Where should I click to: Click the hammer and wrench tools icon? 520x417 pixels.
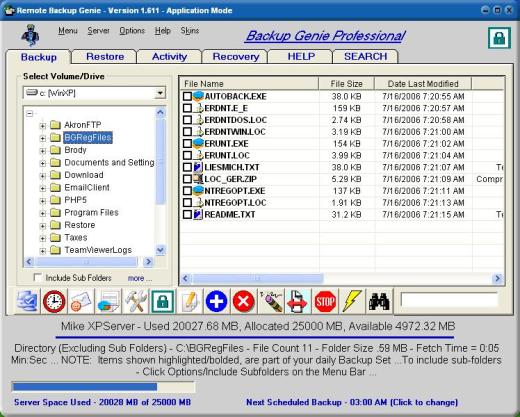135,301
